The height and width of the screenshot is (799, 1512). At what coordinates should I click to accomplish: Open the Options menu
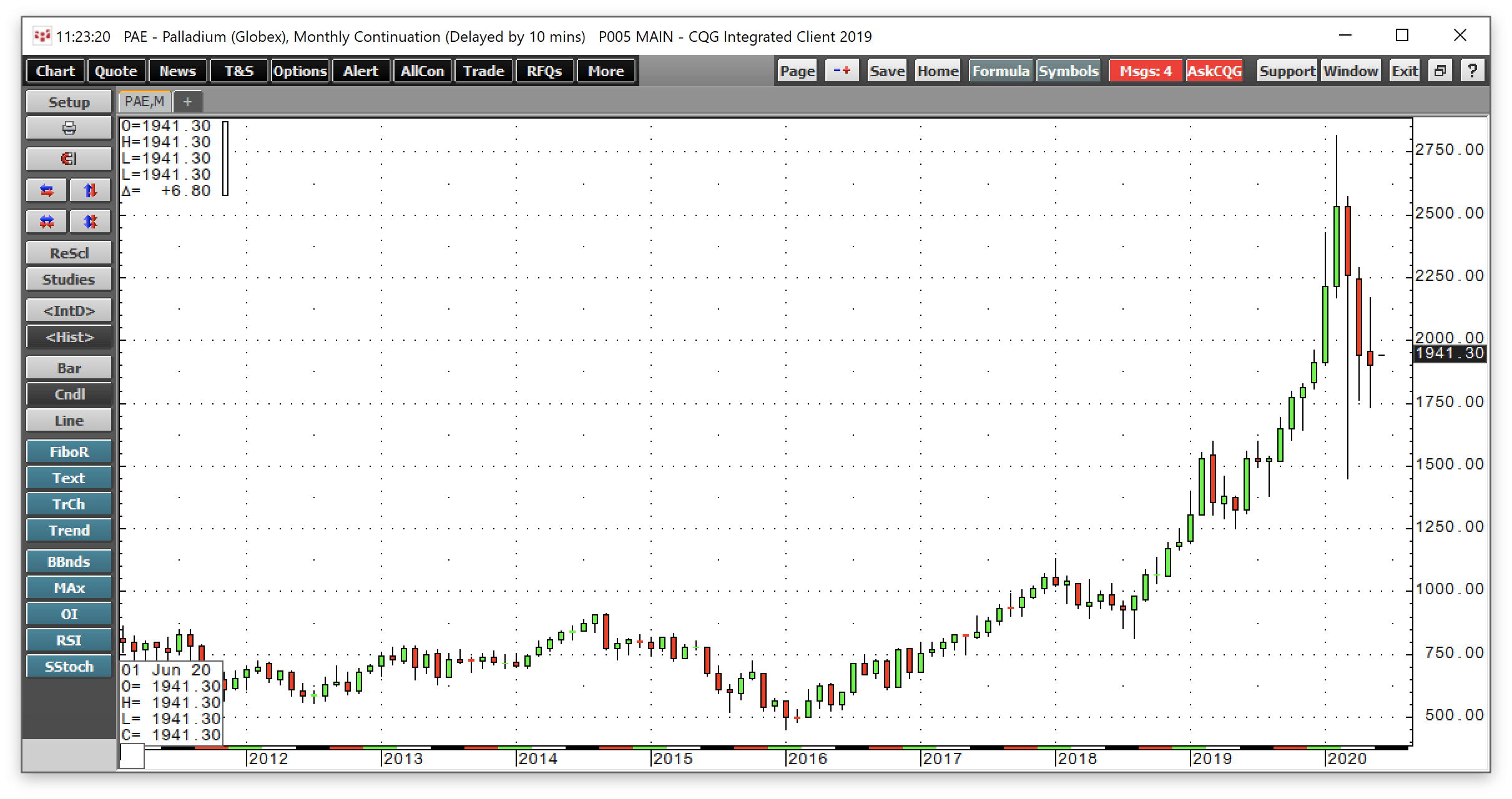coord(300,71)
